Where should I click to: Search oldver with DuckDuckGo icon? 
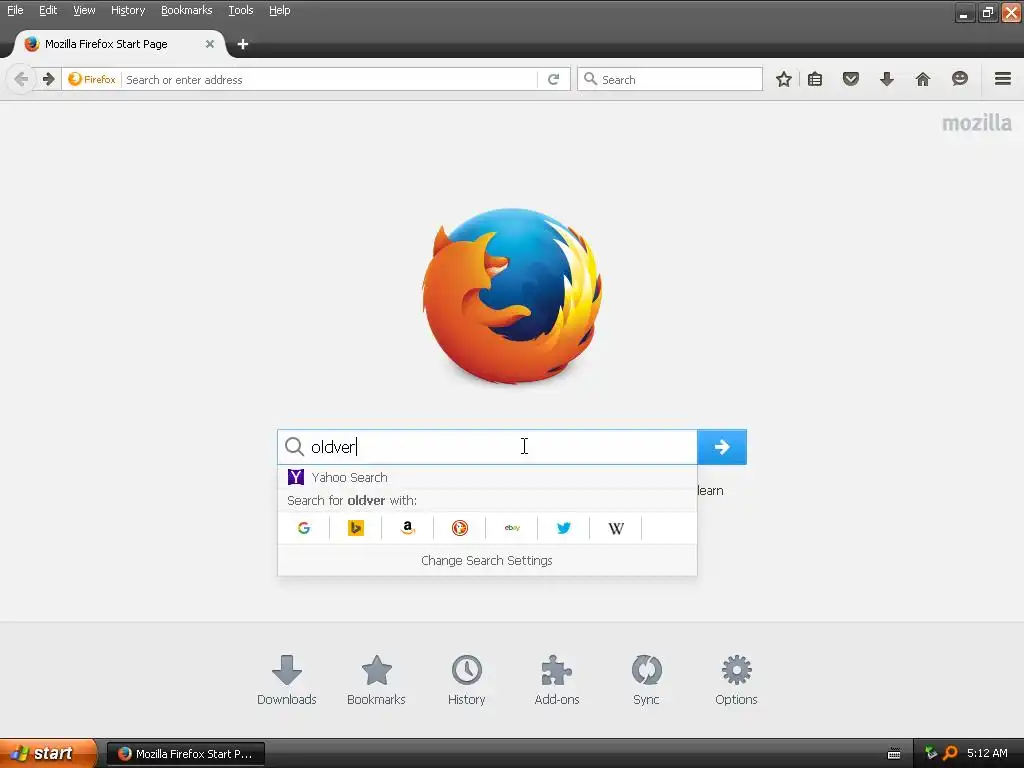click(x=460, y=528)
